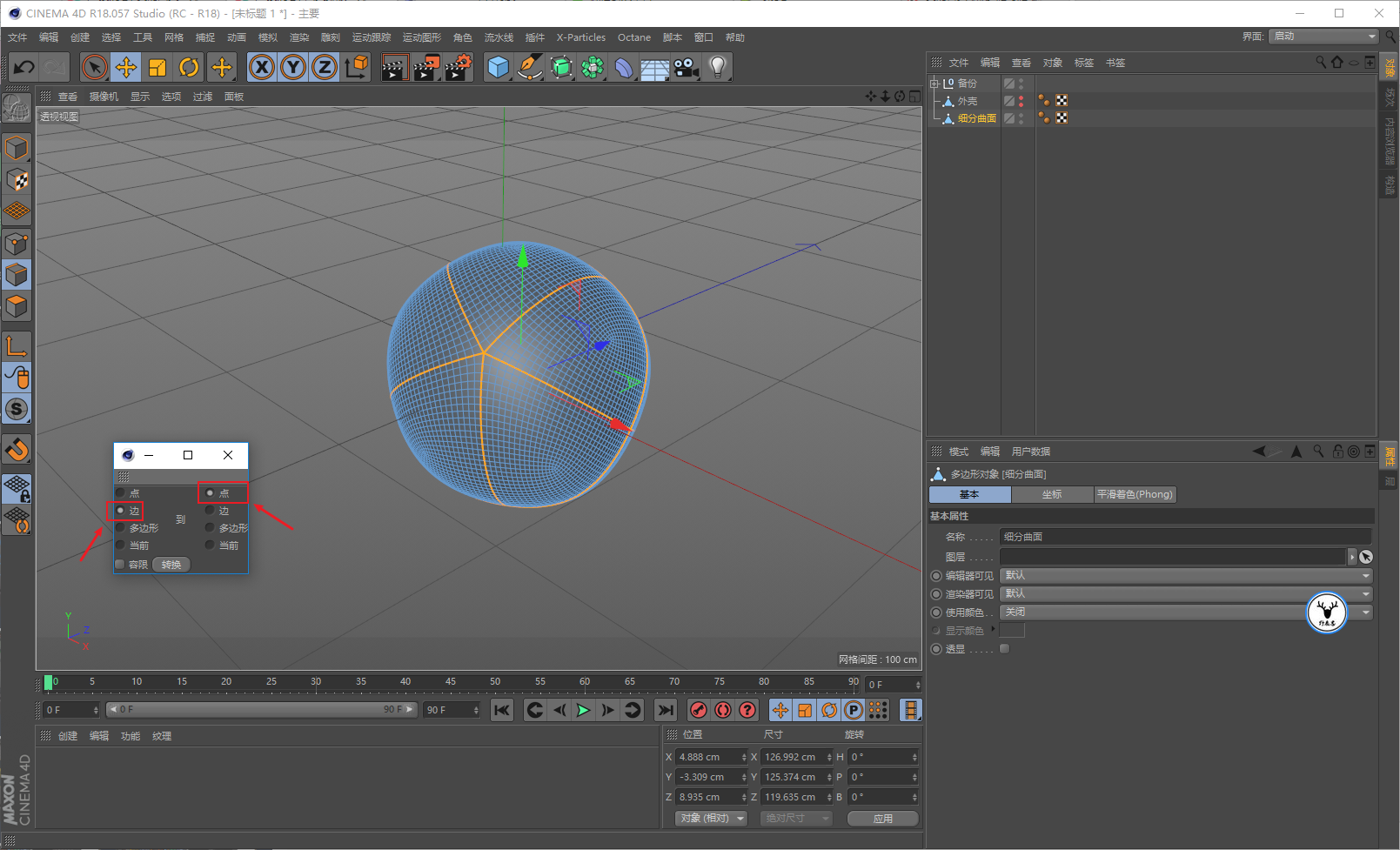Open the material panel 纹理 menu

pos(162,736)
